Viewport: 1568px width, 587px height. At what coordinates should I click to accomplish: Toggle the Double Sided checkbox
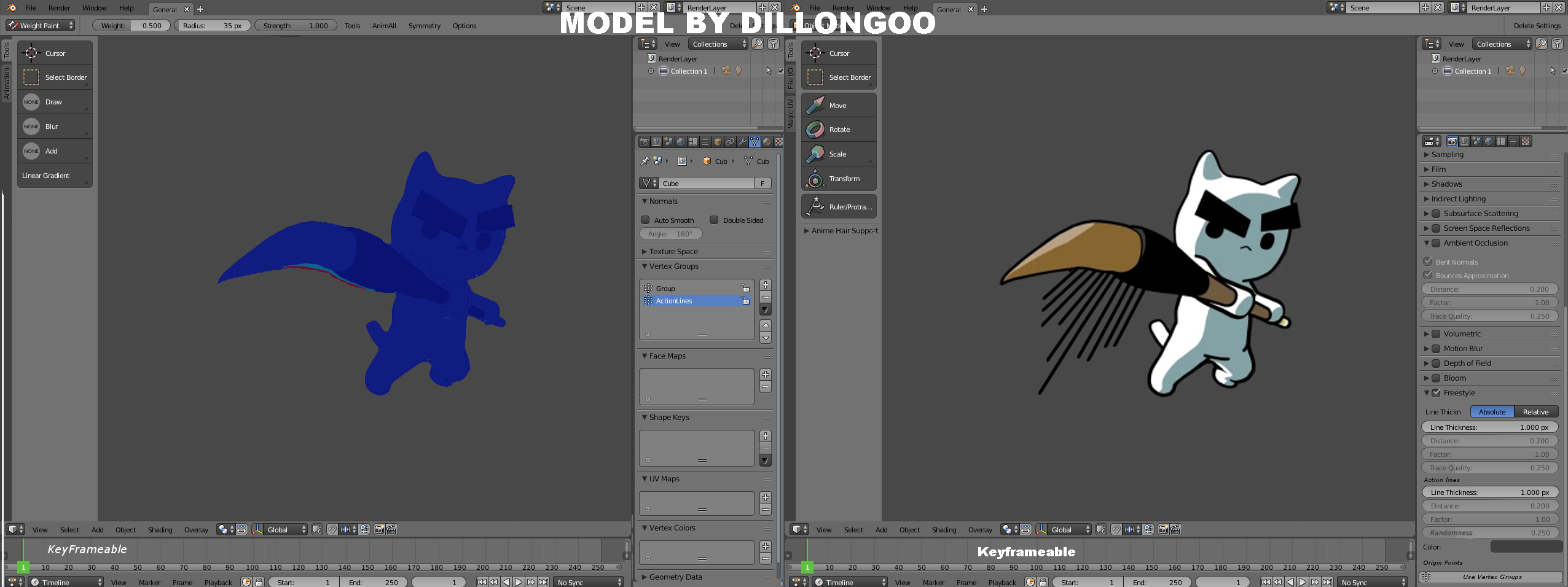point(714,220)
